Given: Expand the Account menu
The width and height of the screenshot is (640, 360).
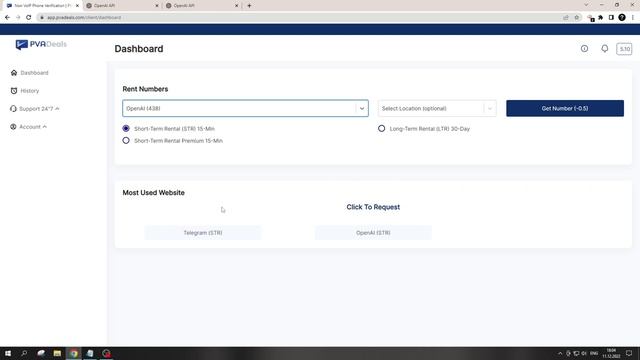Looking at the screenshot, I should (28, 127).
